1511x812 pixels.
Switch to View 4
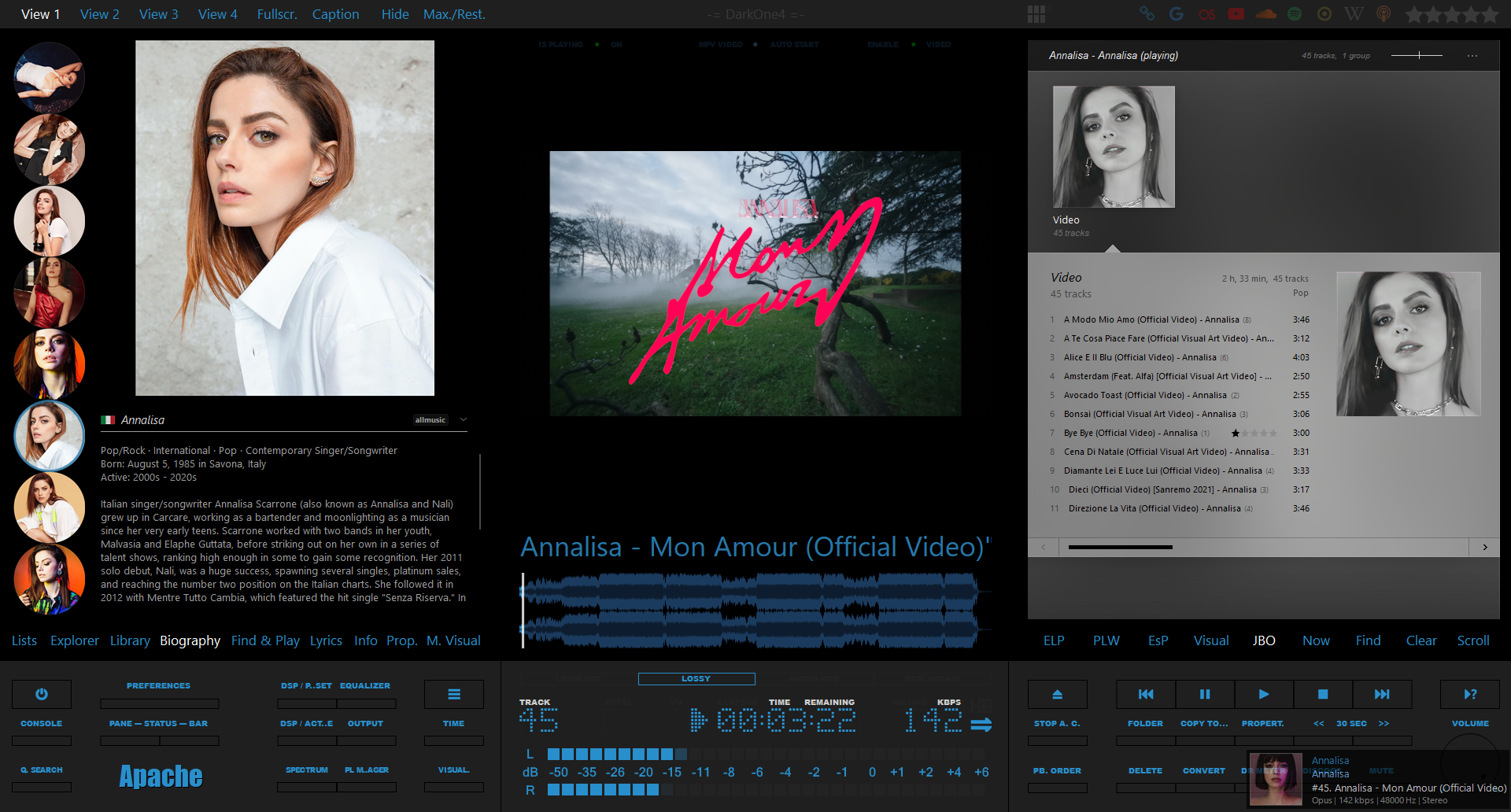(x=218, y=14)
